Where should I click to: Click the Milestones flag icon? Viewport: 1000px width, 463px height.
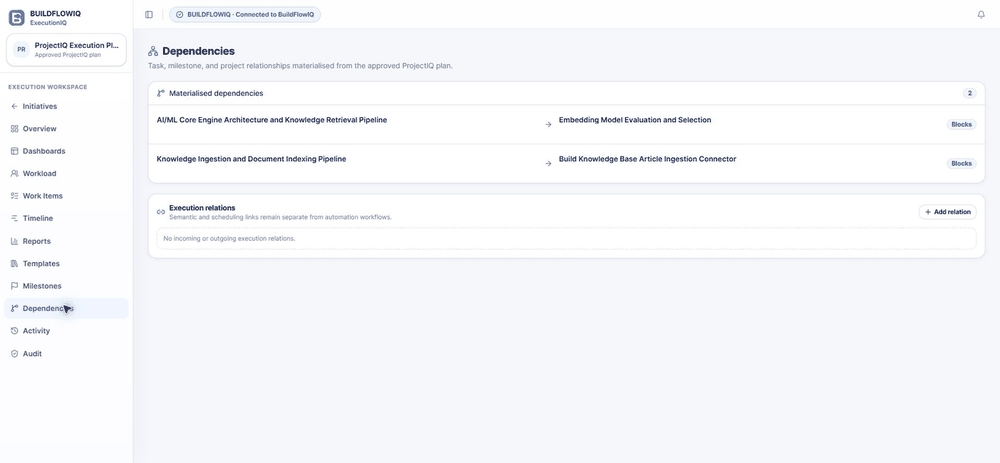[15, 286]
